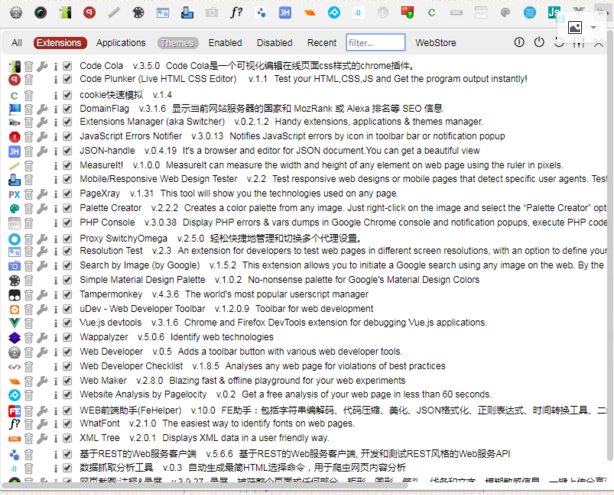Screen dimensions: 614x495
Task: Click the Web Maker orange icon in top bar
Action: pyautogui.click(x=310, y=13)
